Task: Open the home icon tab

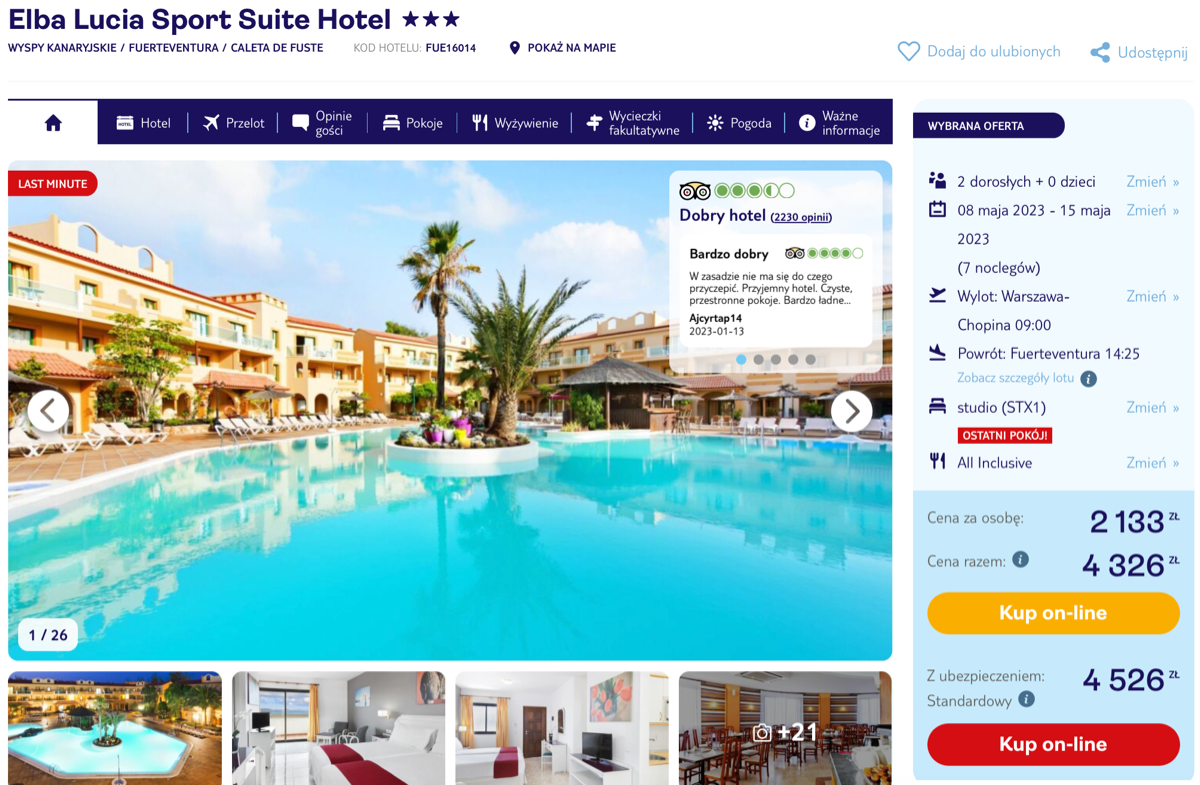Action: [x=53, y=122]
